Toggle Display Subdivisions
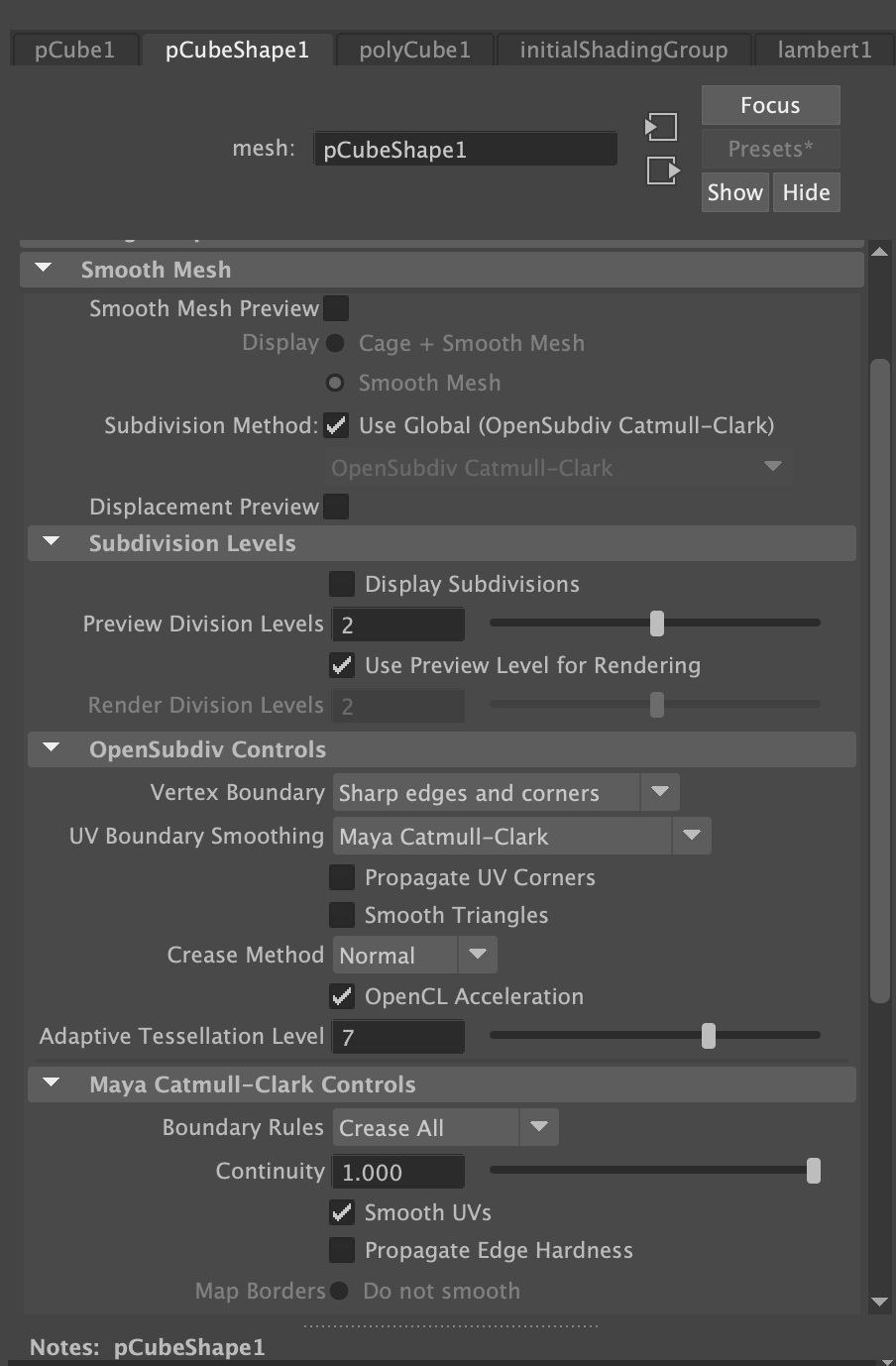This screenshot has width=896, height=1366. (341, 583)
